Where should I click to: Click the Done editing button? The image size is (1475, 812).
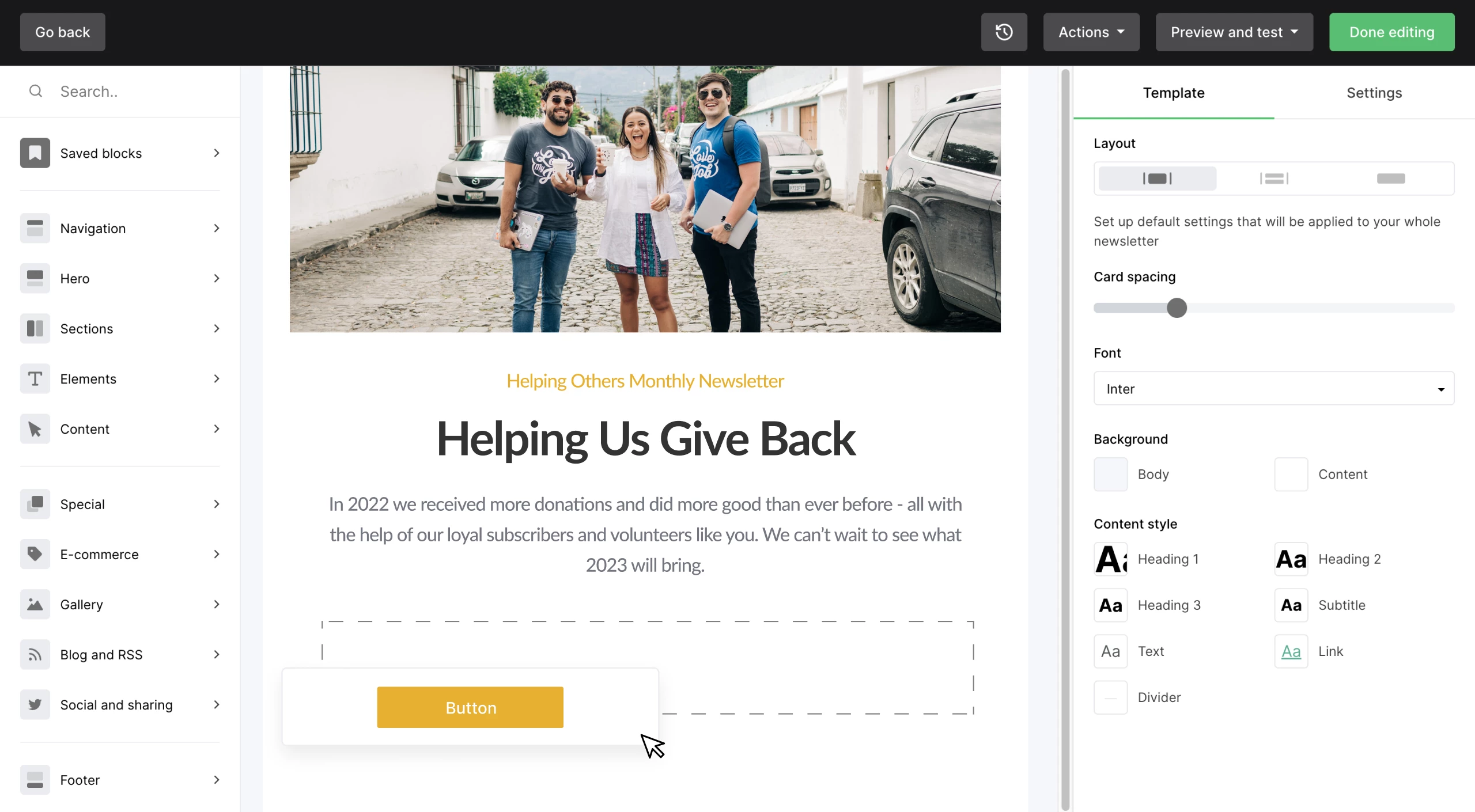(1391, 32)
